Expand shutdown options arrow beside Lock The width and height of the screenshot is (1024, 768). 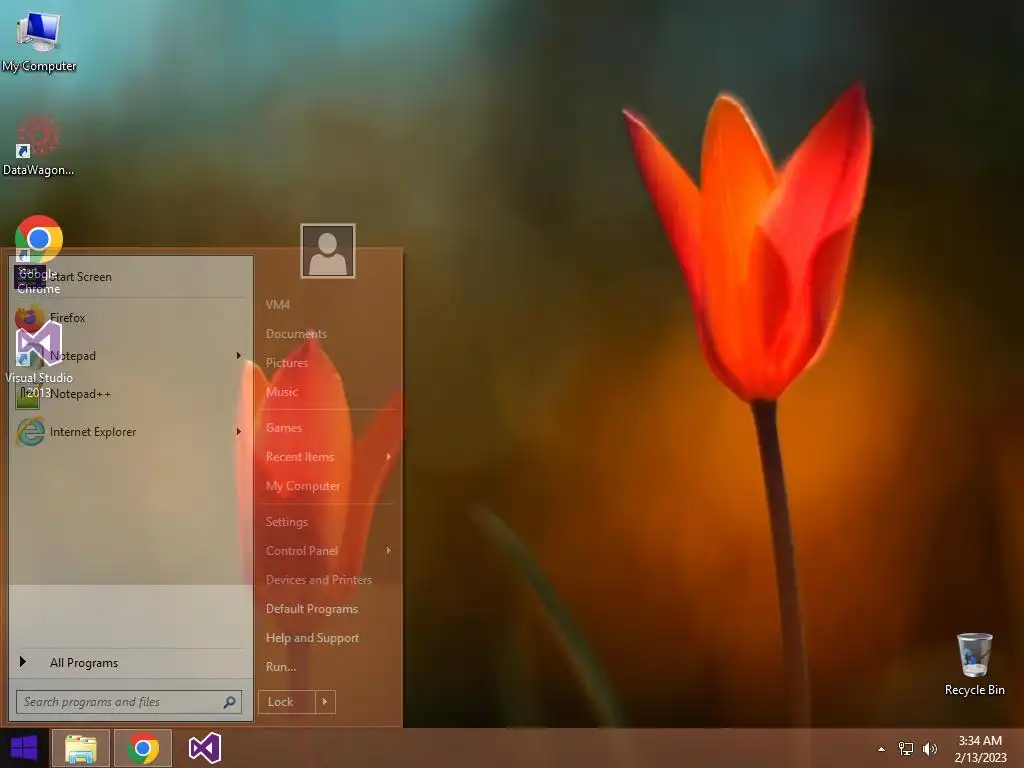(325, 702)
